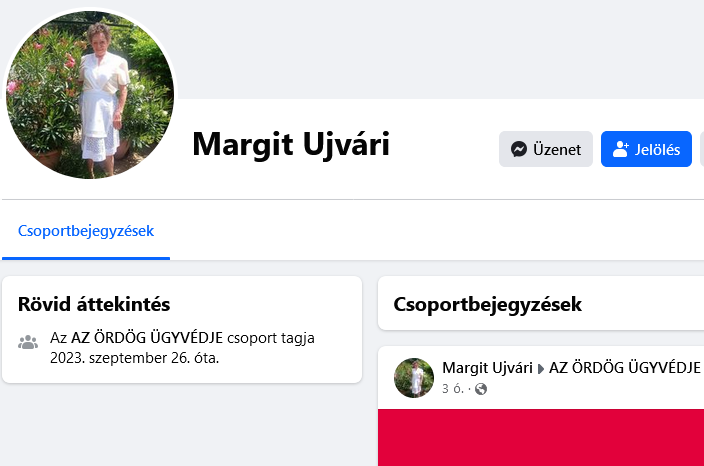Send a message via the Üzenet label
Screen dimensions: 704x466
[x=557, y=149]
